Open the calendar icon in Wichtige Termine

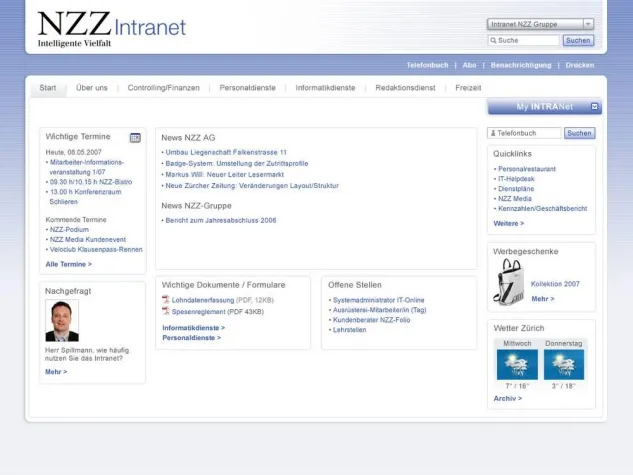pos(135,138)
